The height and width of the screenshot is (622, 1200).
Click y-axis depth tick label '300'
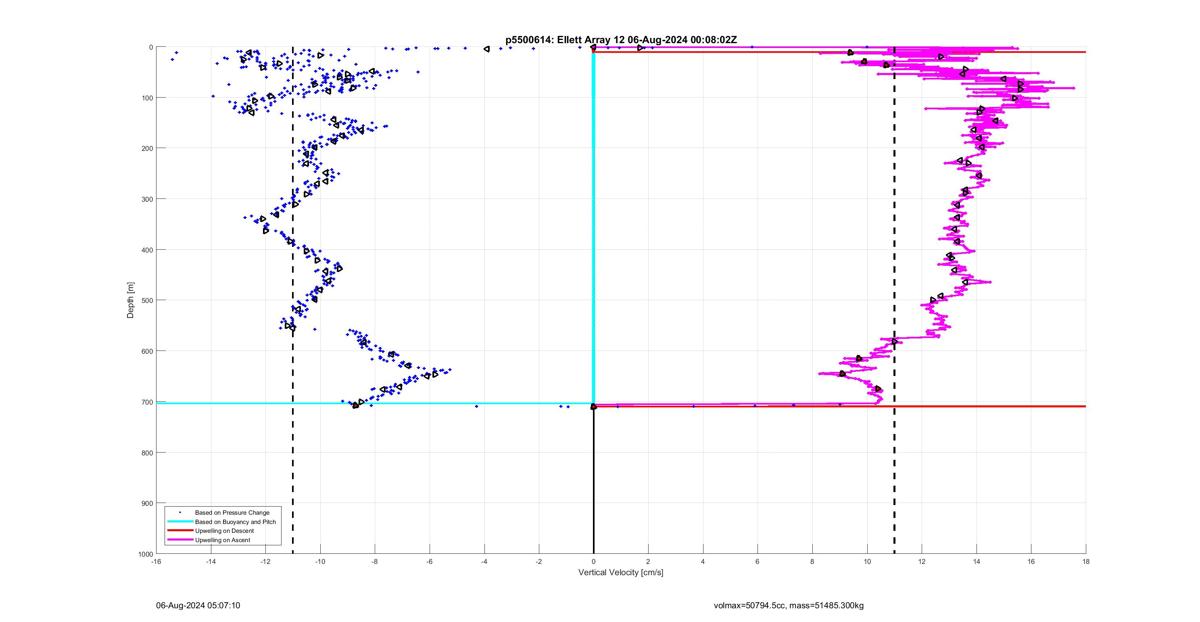tap(146, 199)
